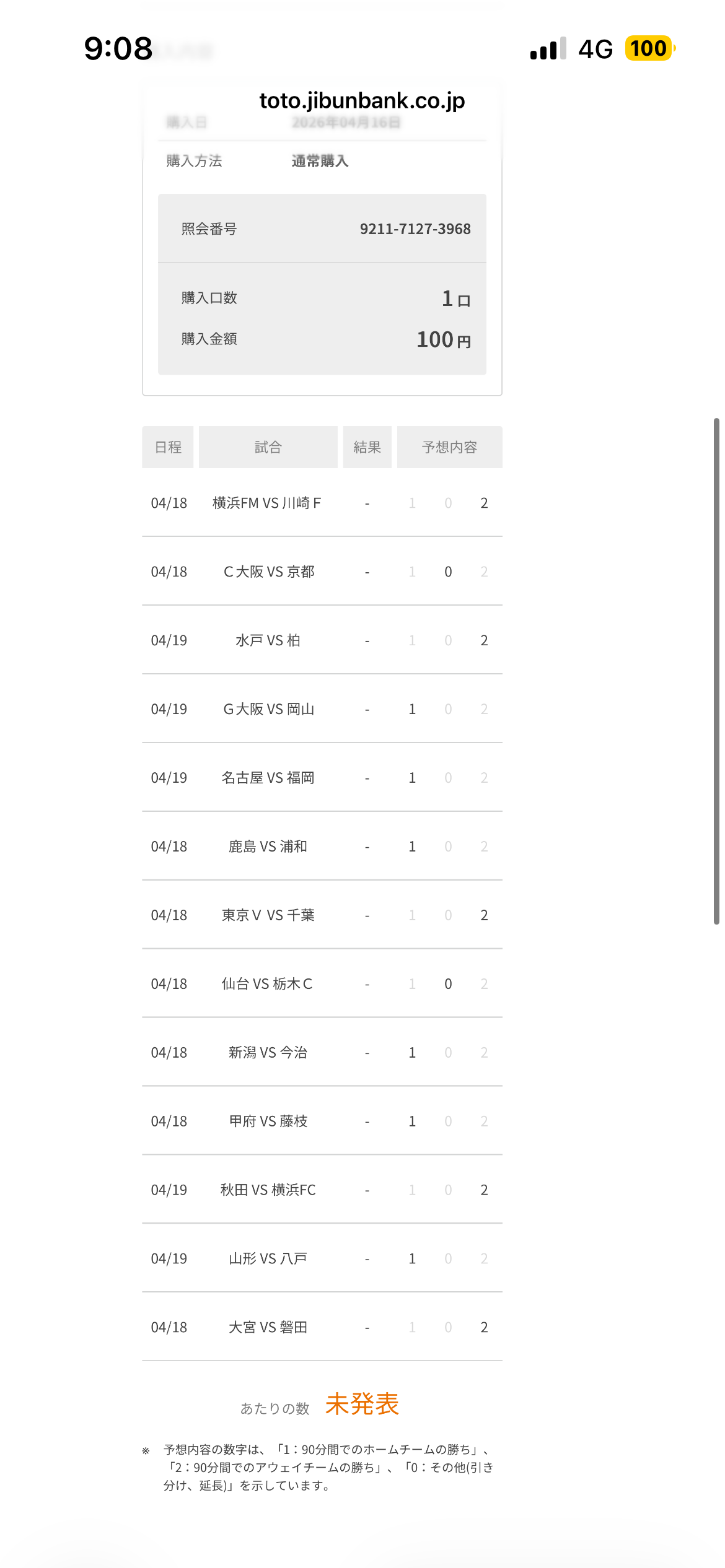Select the 試合 column header
Screen dimensions: 725x1568
tap(268, 447)
